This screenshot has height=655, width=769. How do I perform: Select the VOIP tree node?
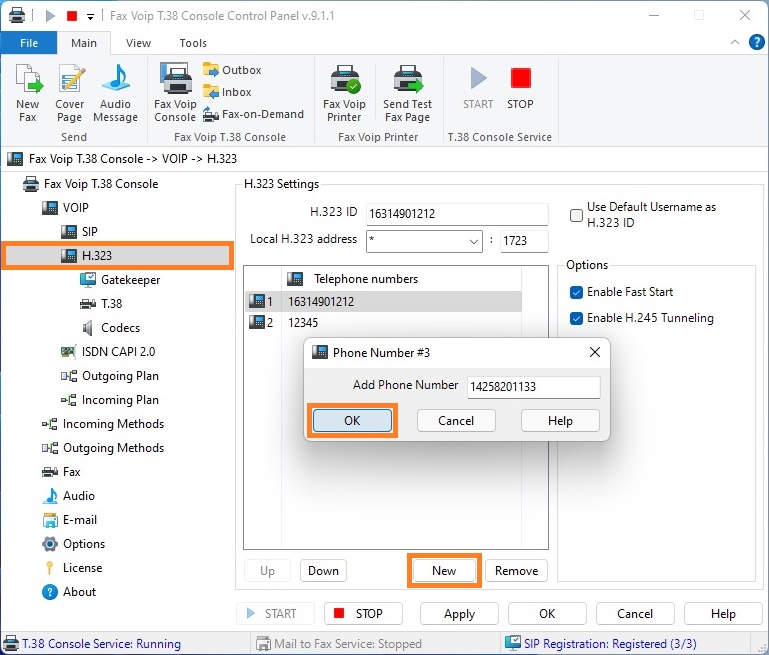[65, 207]
